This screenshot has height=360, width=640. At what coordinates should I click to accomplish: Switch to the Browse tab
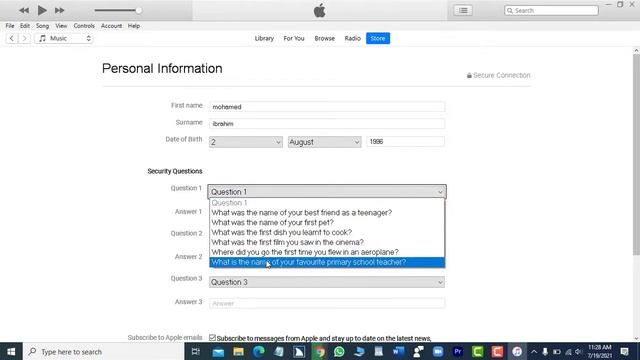point(324,38)
